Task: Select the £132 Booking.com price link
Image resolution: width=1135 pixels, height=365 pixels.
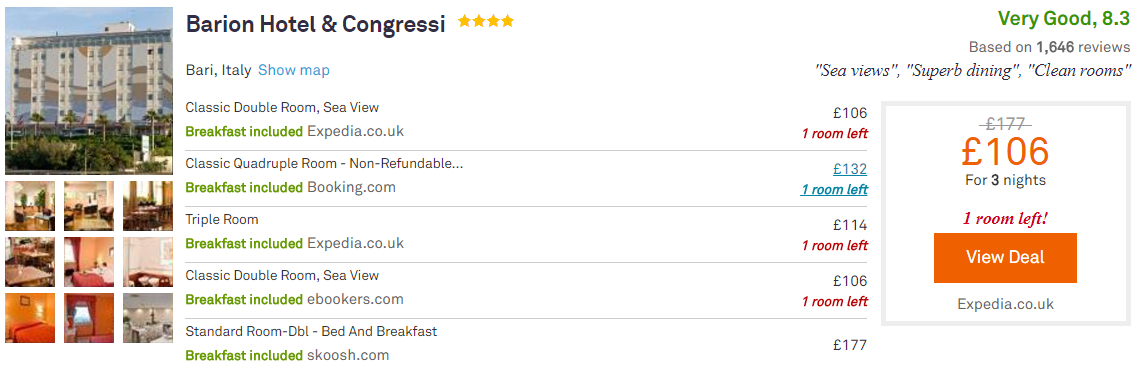Action: (850, 169)
